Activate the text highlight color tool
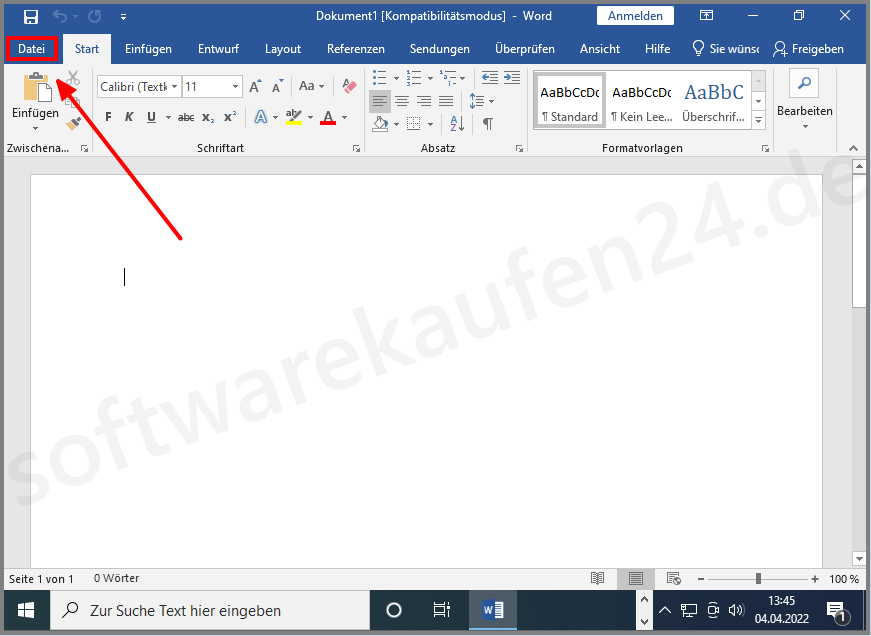The height and width of the screenshot is (636, 871). 294,117
